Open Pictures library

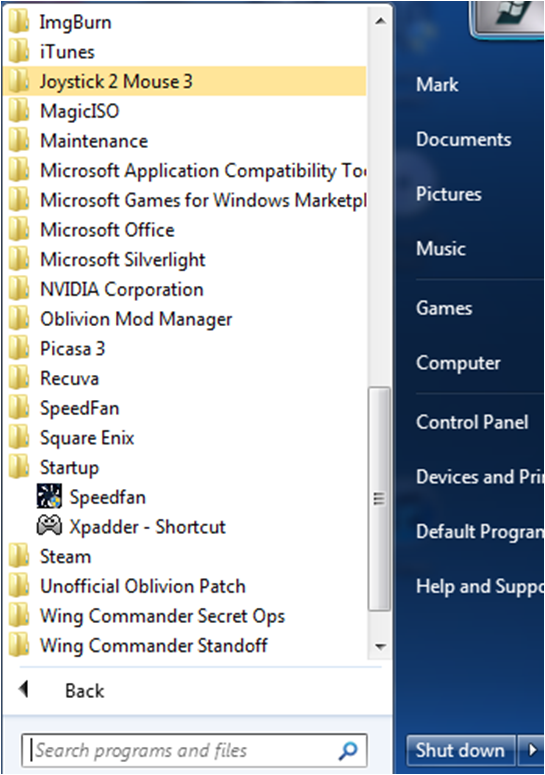tap(449, 193)
